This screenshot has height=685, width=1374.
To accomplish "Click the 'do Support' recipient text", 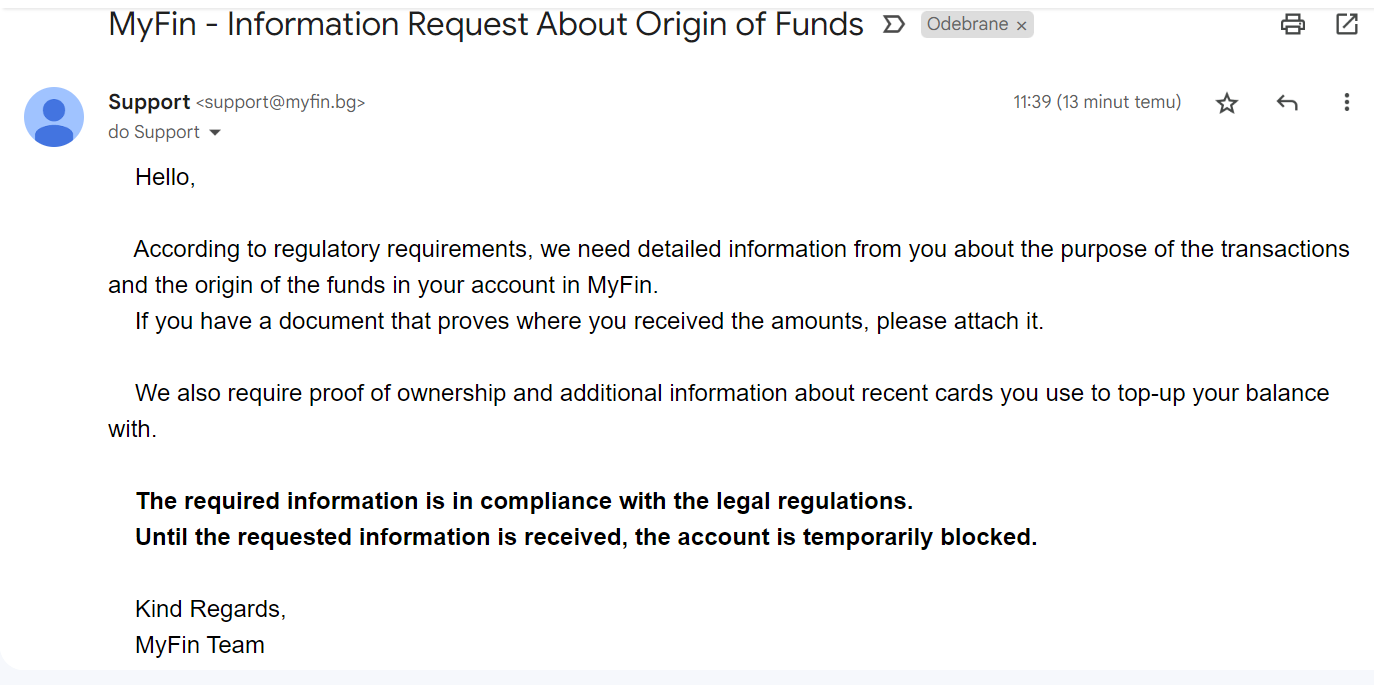I will (154, 132).
